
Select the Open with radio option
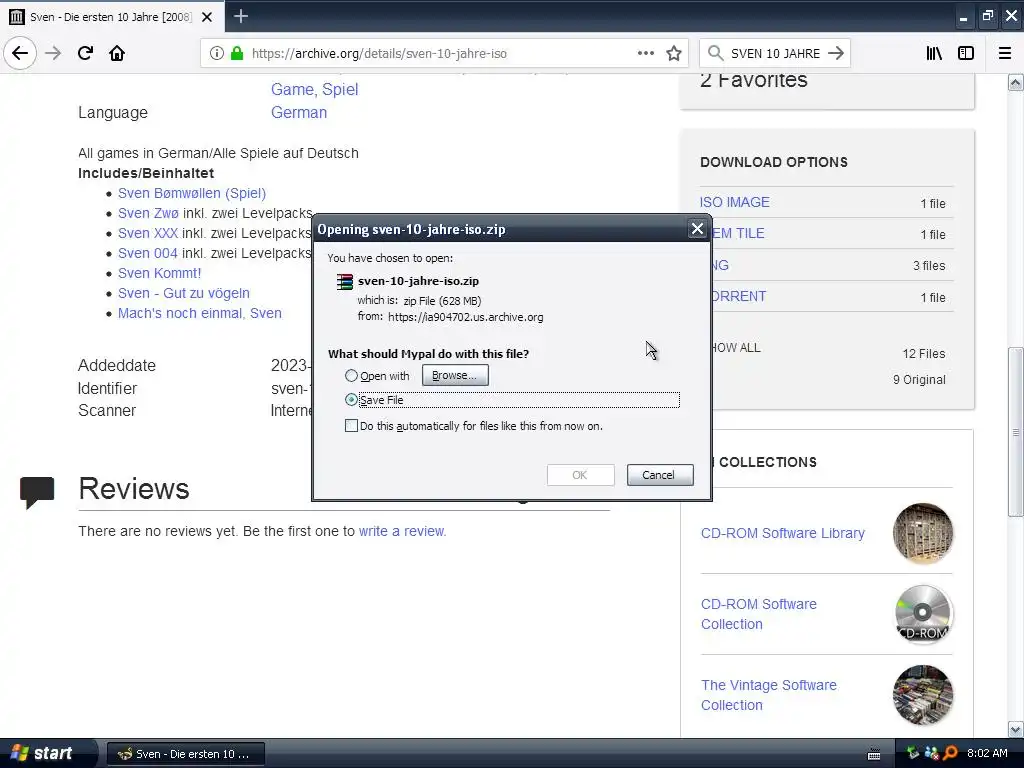point(351,376)
